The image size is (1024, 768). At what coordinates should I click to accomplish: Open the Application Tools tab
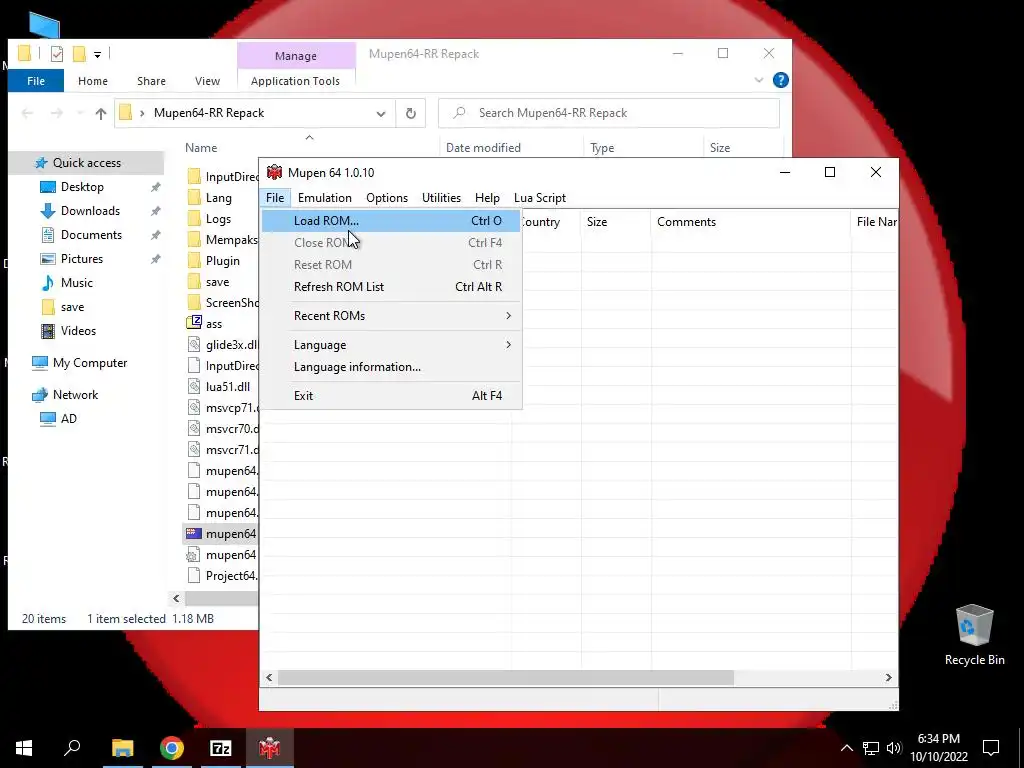295,81
